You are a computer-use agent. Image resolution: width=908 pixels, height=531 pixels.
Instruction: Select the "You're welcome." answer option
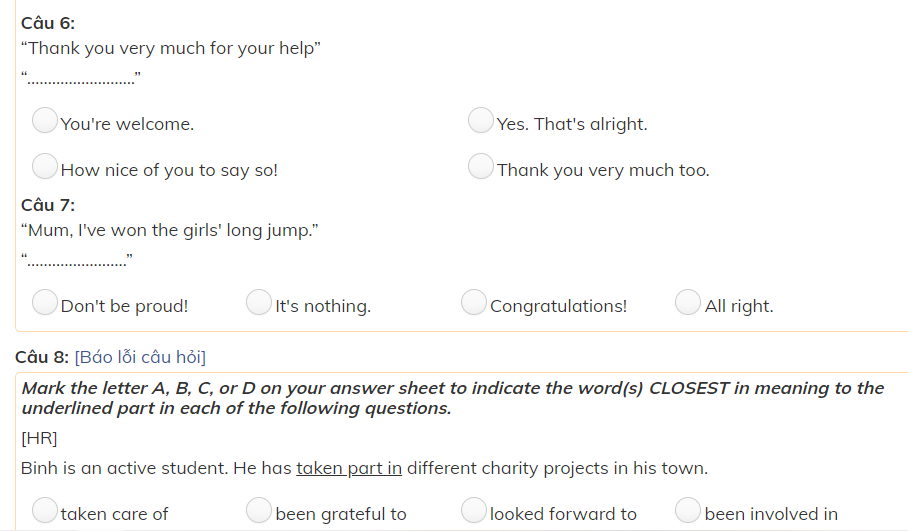(x=45, y=121)
